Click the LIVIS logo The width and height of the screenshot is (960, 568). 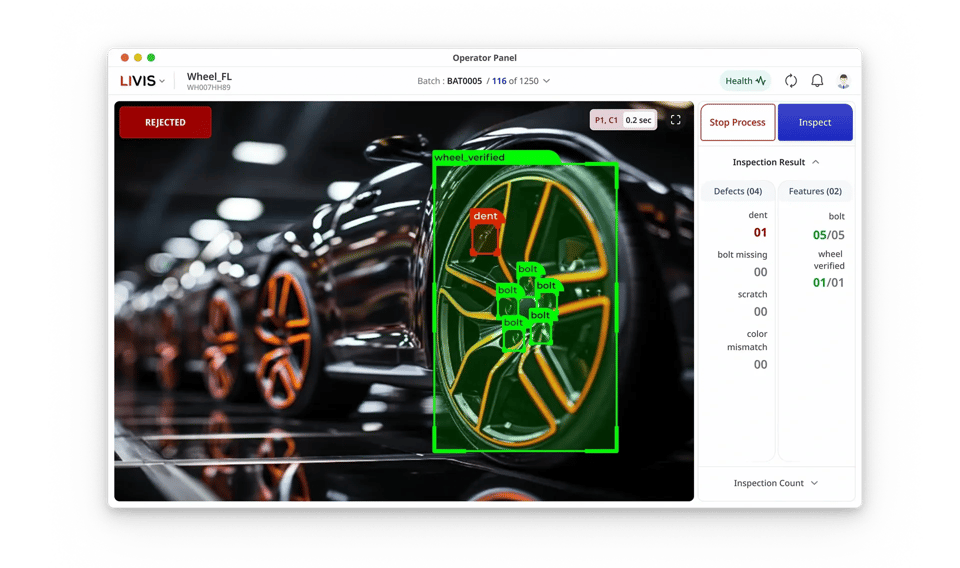pos(138,81)
